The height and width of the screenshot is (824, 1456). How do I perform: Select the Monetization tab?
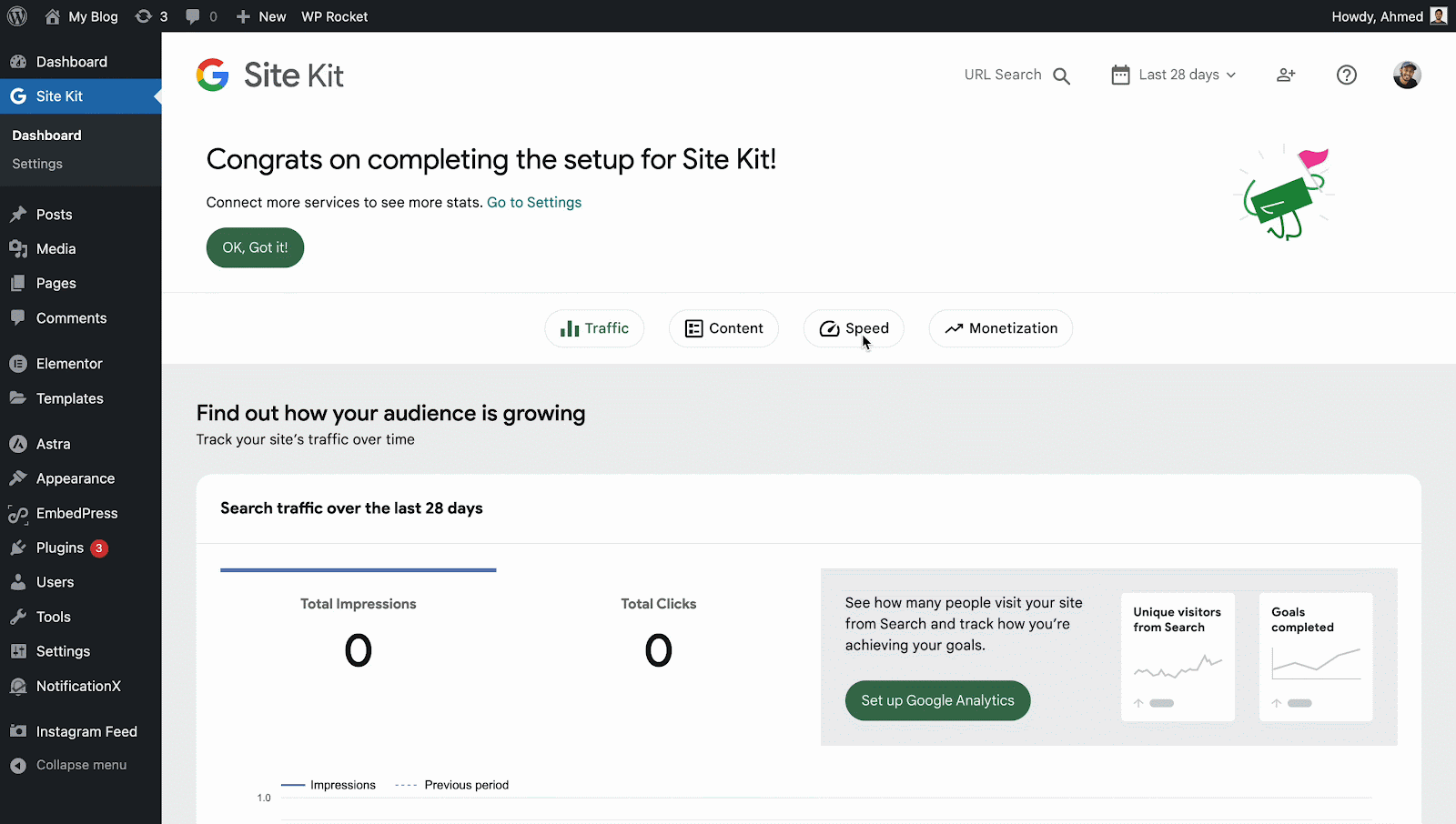pyautogui.click(x=999, y=328)
